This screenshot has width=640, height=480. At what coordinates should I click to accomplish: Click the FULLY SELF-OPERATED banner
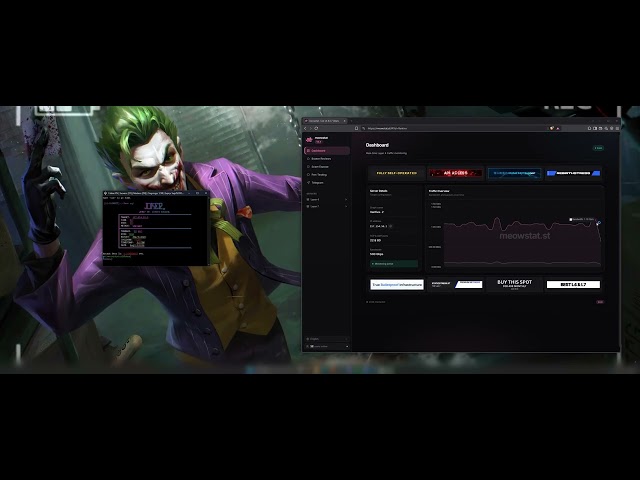point(397,173)
